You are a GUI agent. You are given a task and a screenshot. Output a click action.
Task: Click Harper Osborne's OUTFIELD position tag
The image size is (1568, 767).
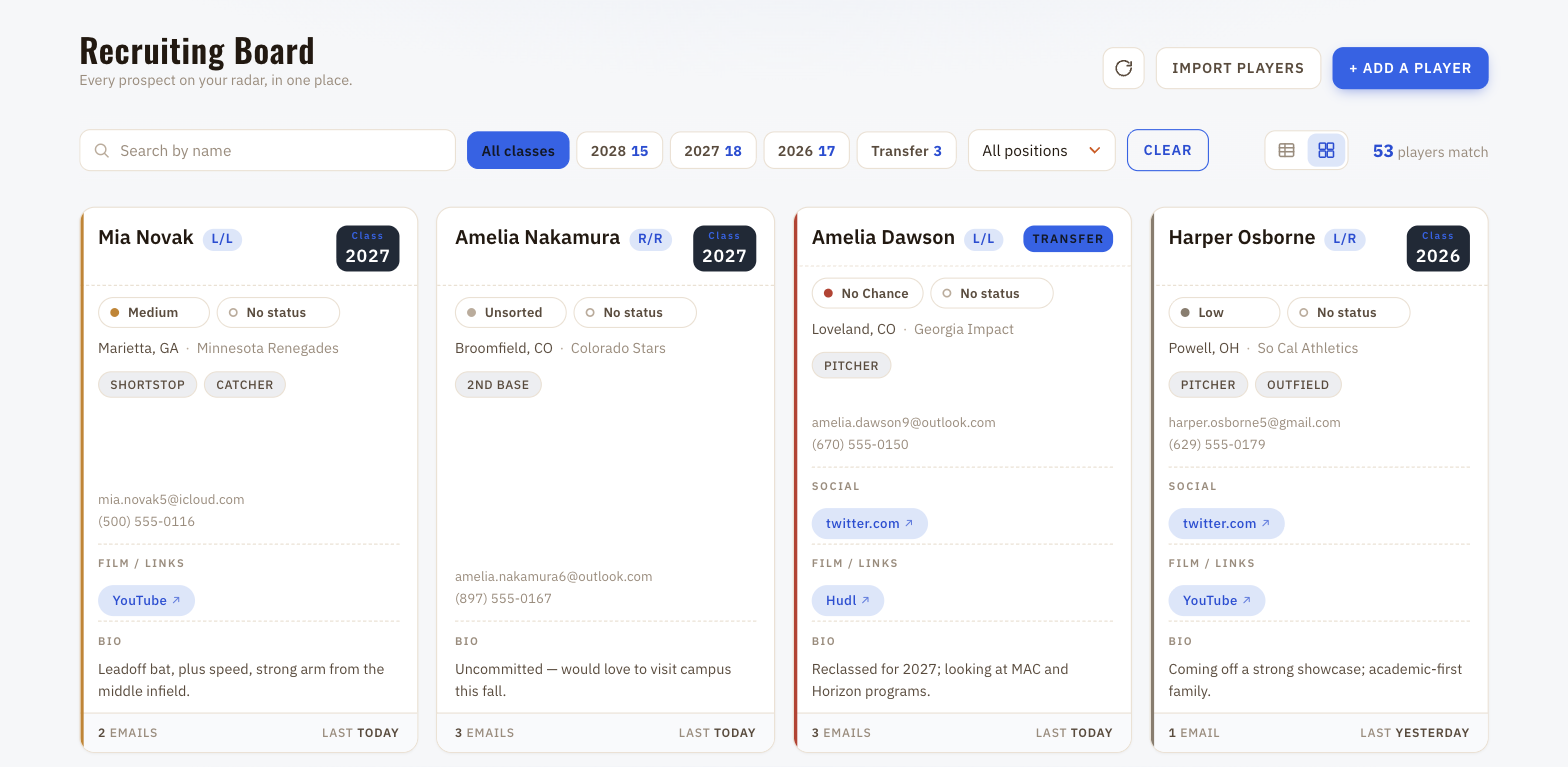1298,385
